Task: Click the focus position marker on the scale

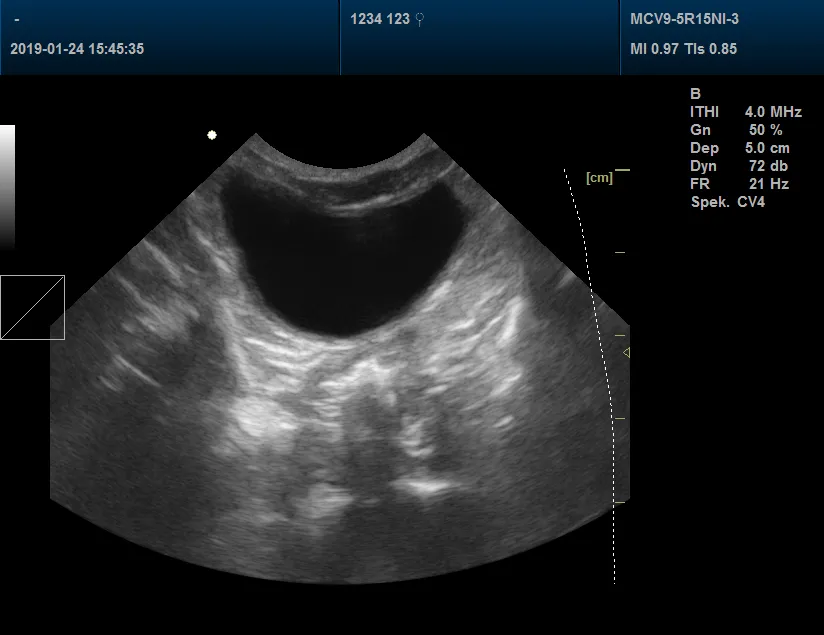Action: 627,350
